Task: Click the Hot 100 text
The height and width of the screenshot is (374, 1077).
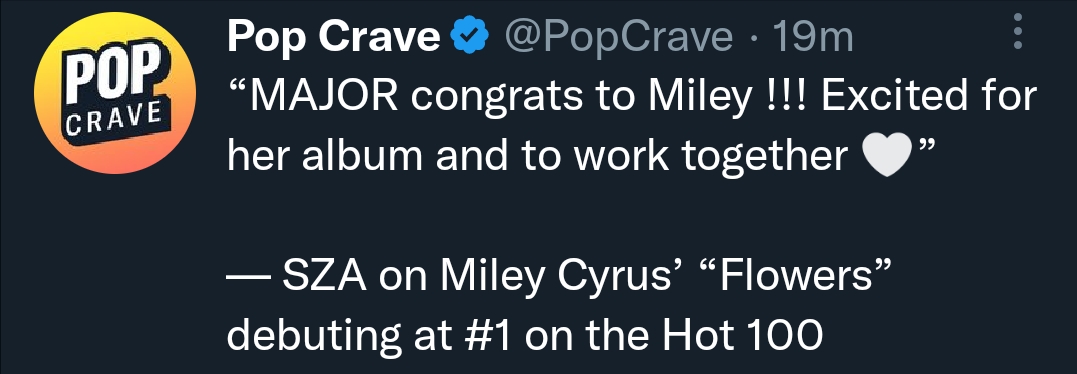Action: point(742,335)
